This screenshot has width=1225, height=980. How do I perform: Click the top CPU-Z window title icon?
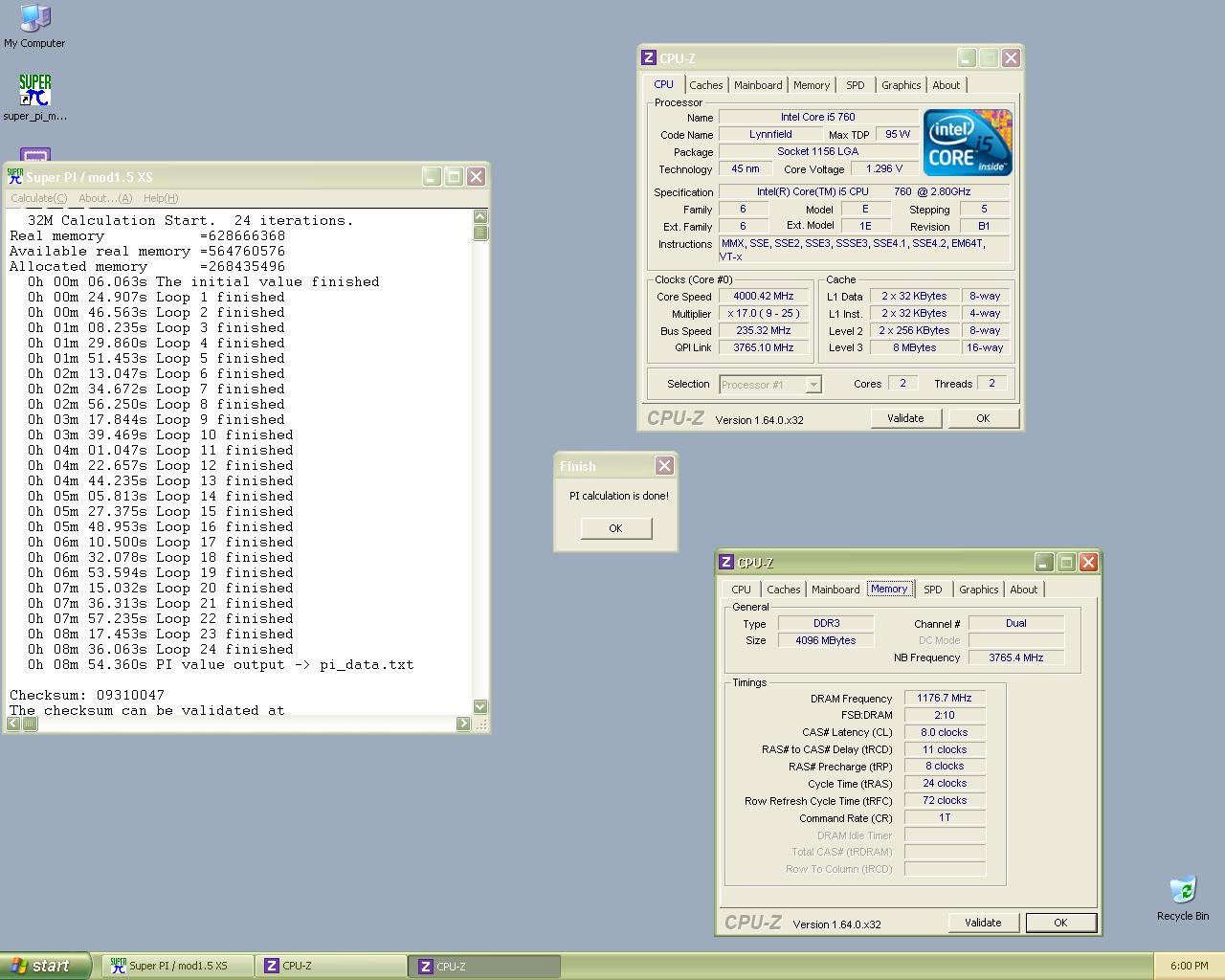649,58
